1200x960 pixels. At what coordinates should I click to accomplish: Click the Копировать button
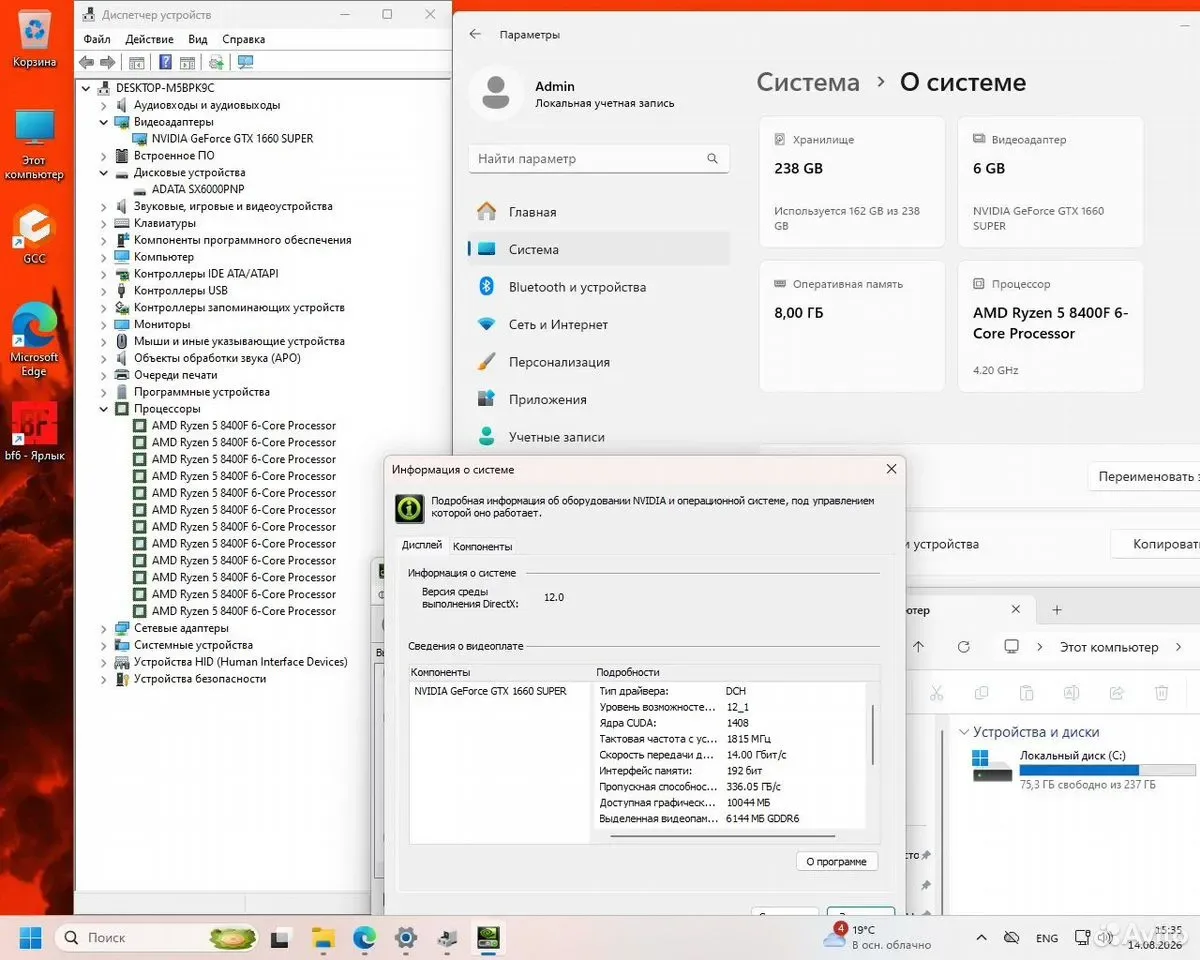click(x=1156, y=544)
